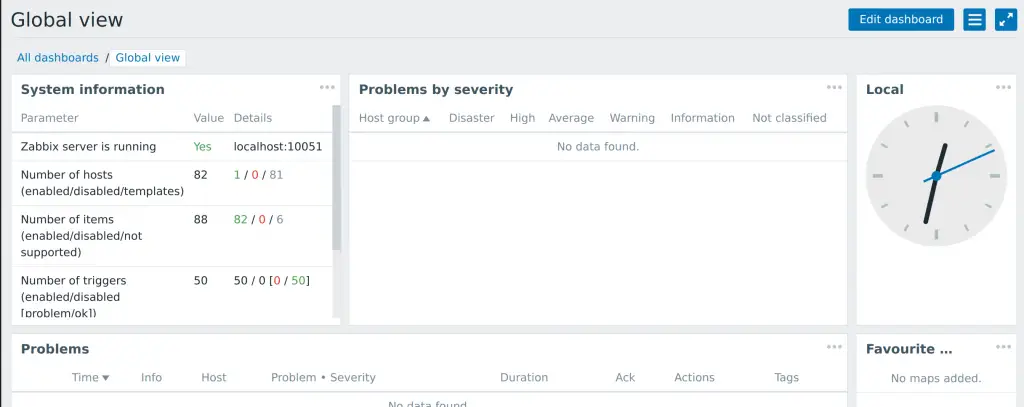Click the analog Local clock face
This screenshot has width=1024, height=407.
pyautogui.click(x=936, y=176)
